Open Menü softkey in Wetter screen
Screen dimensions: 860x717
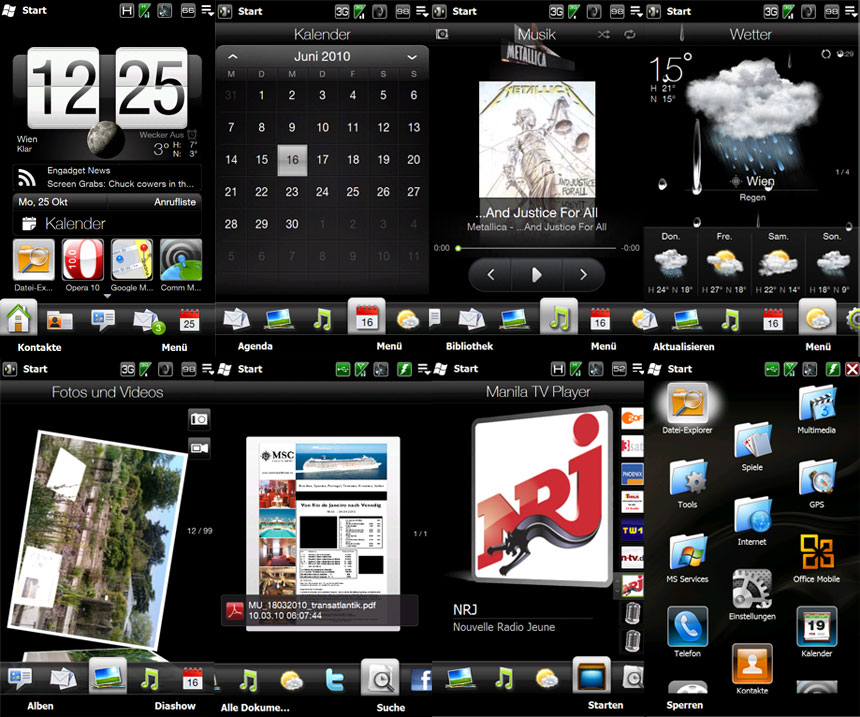click(818, 347)
